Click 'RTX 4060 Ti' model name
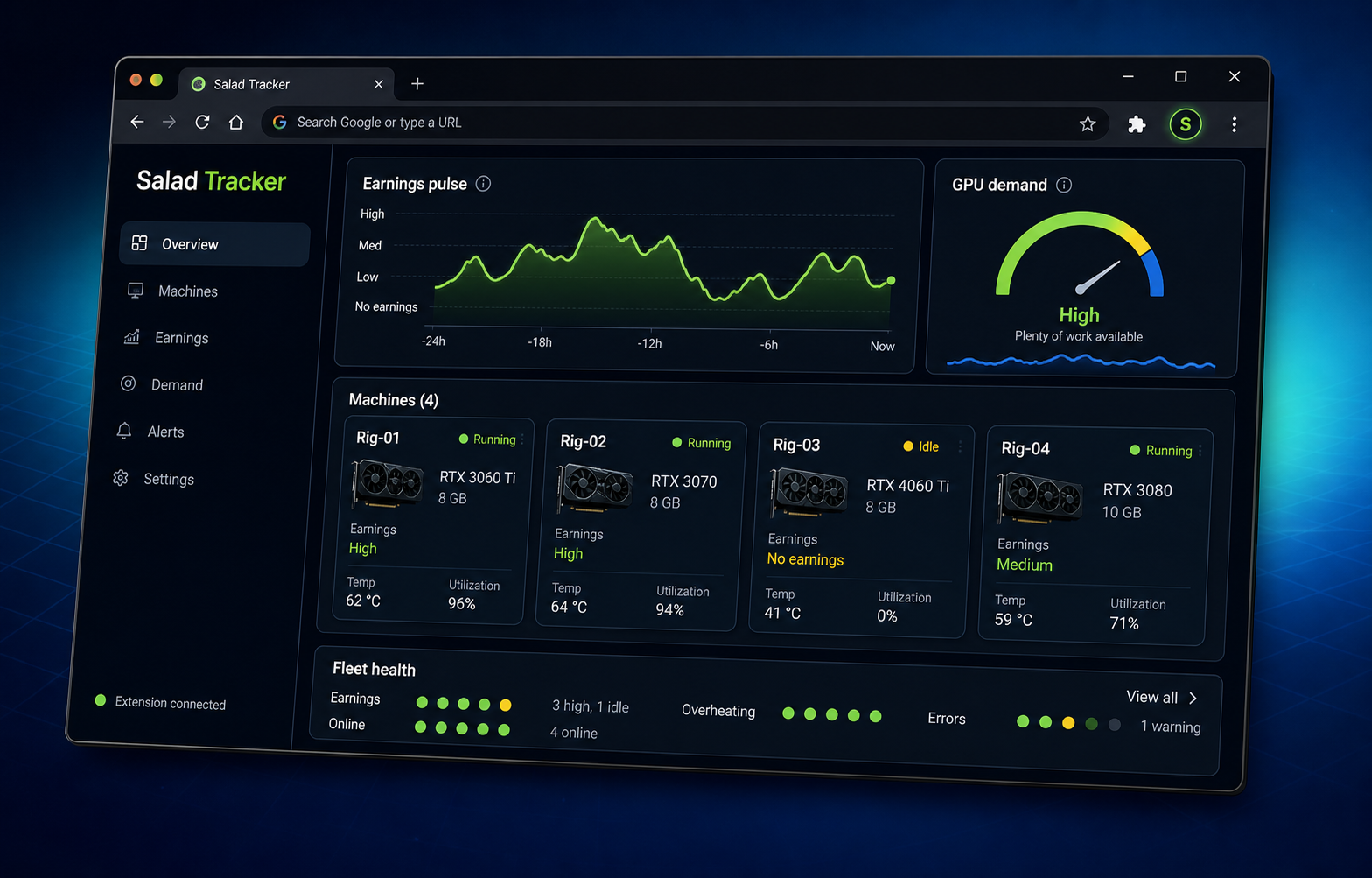 click(907, 486)
